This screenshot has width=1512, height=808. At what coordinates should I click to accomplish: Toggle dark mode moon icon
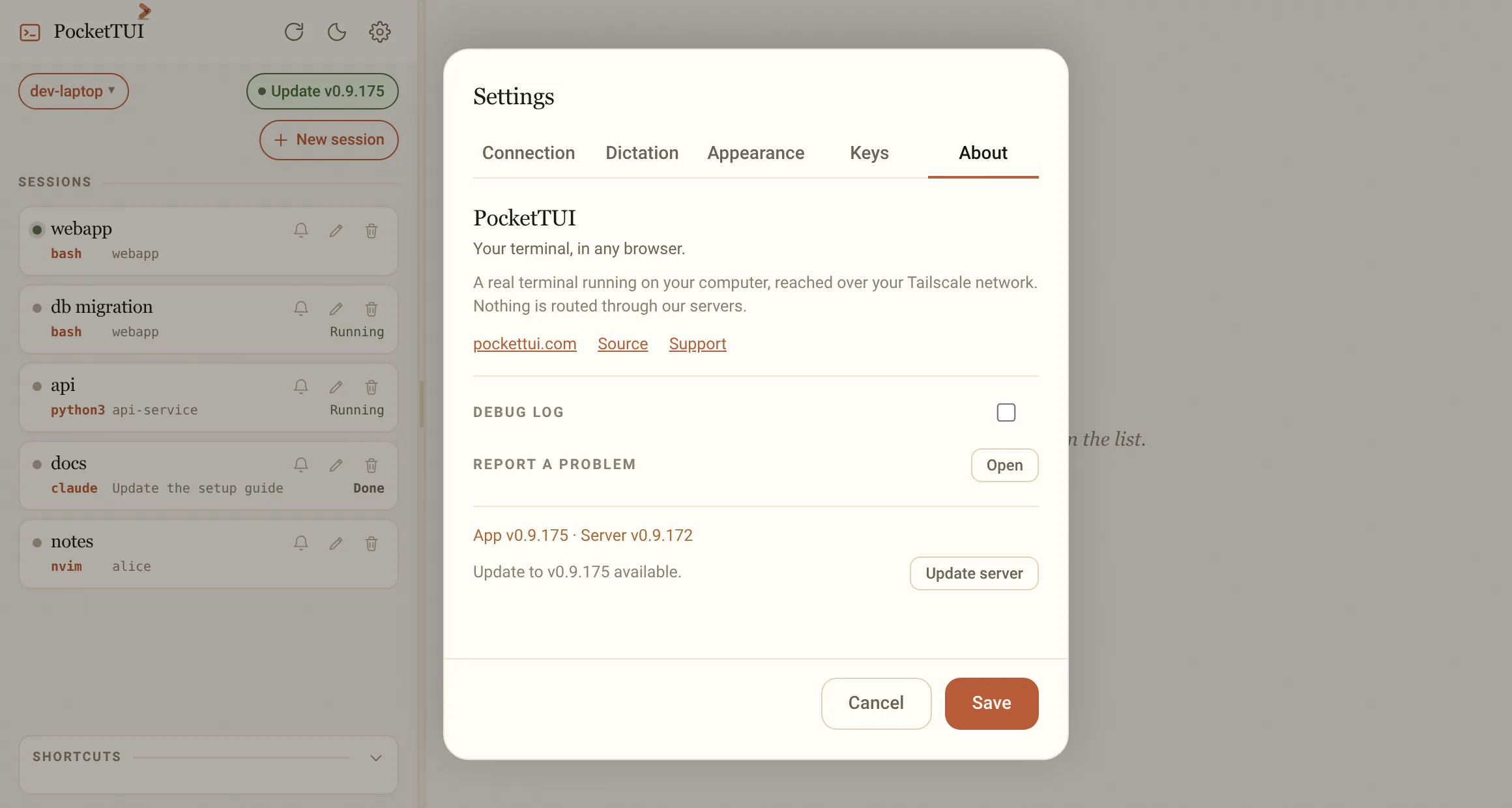tap(336, 32)
